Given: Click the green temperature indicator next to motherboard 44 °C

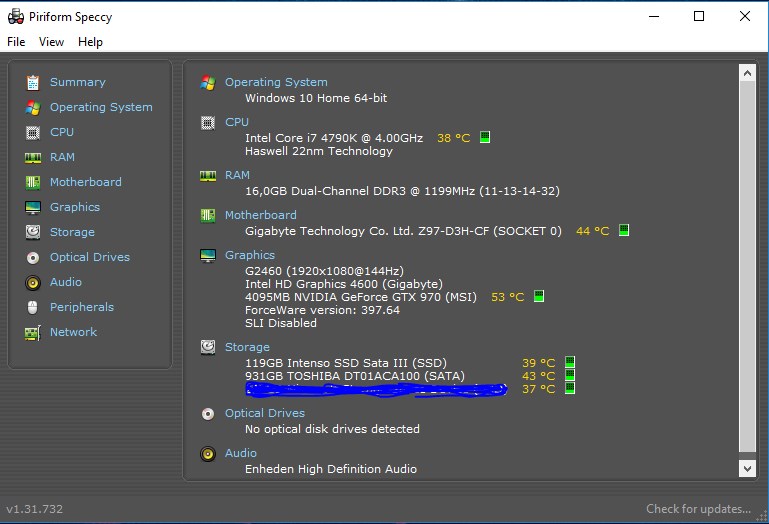Looking at the screenshot, I should pyautogui.click(x=624, y=230).
